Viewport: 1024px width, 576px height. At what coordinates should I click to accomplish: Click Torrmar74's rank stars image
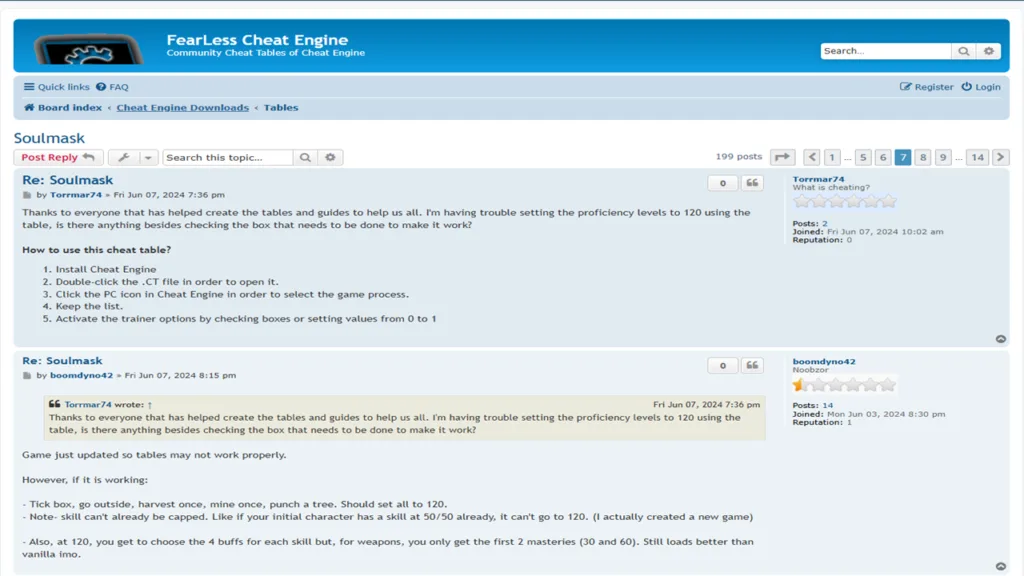pos(845,202)
